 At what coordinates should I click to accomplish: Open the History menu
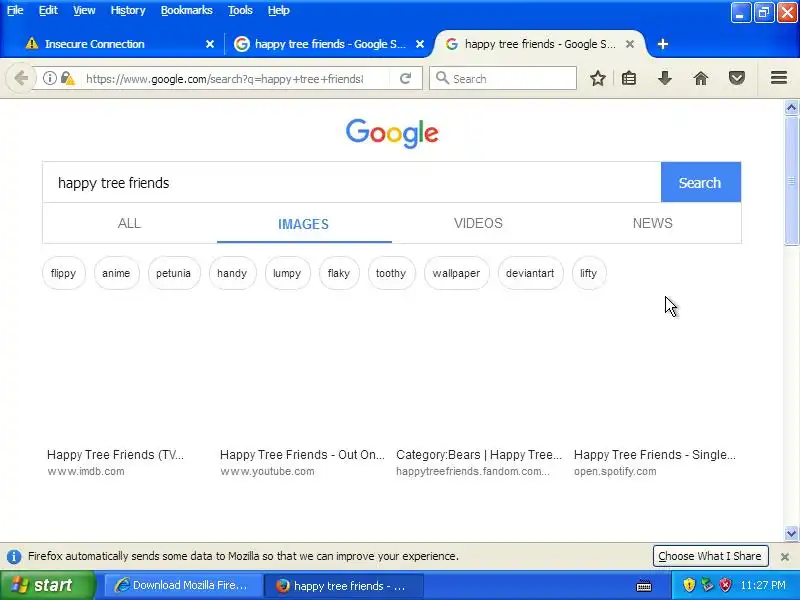[x=128, y=10]
